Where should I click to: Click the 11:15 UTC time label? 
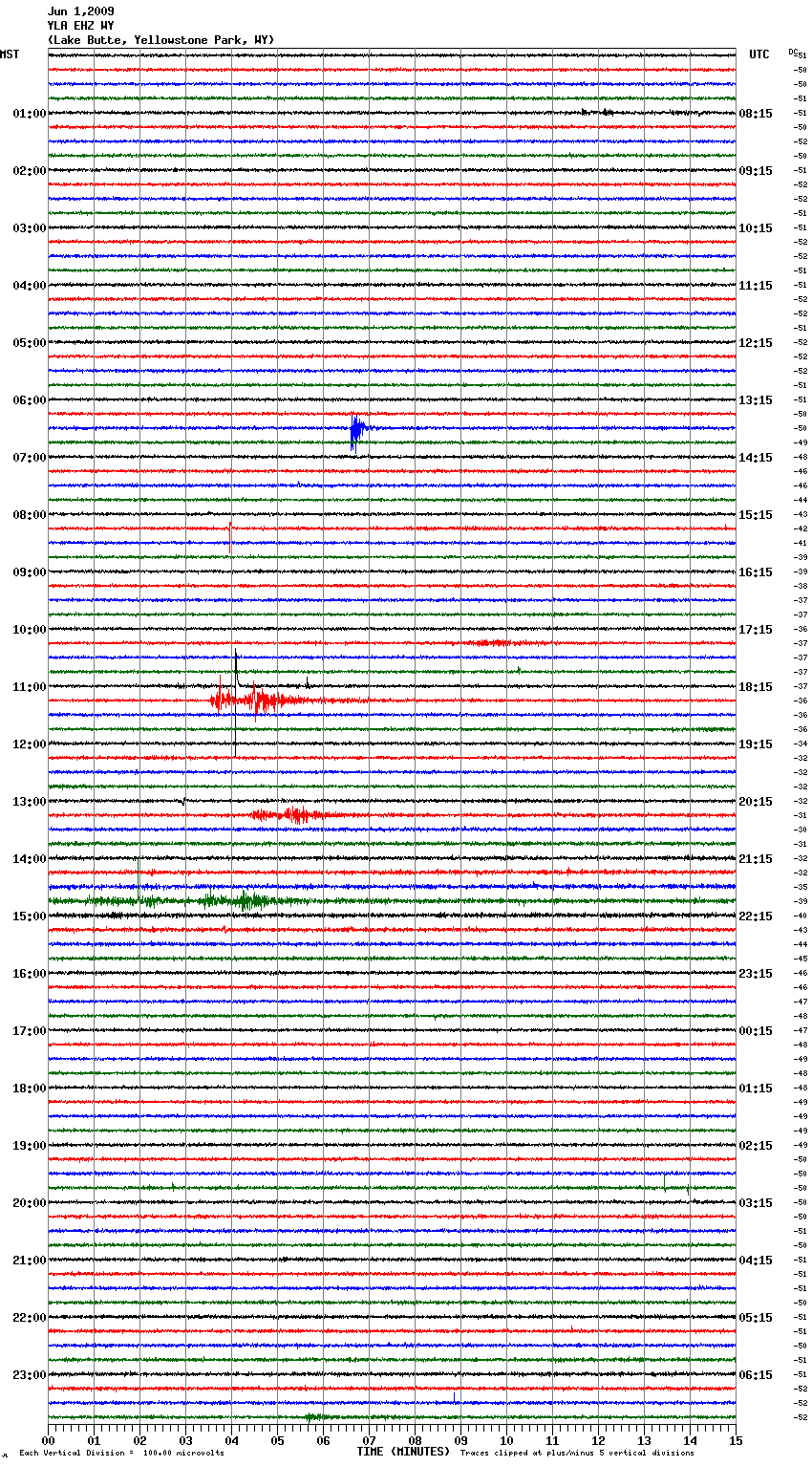point(756,286)
